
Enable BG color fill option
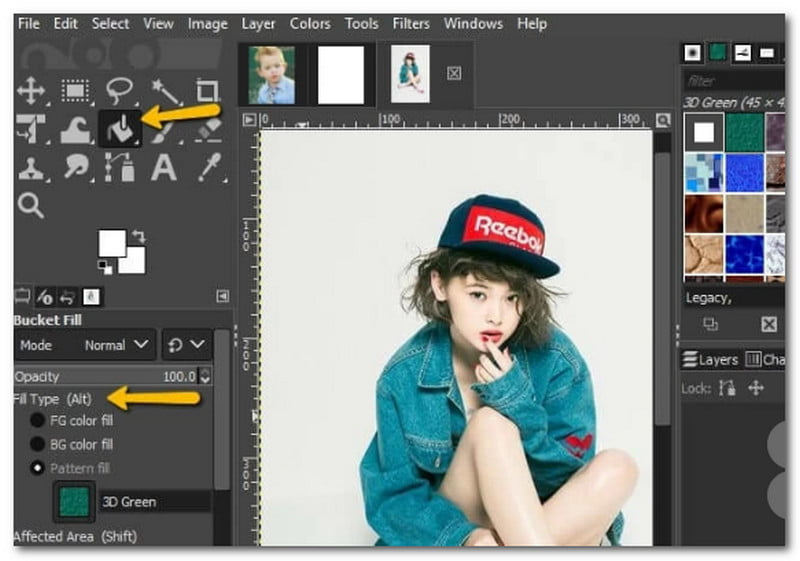pyautogui.click(x=38, y=444)
